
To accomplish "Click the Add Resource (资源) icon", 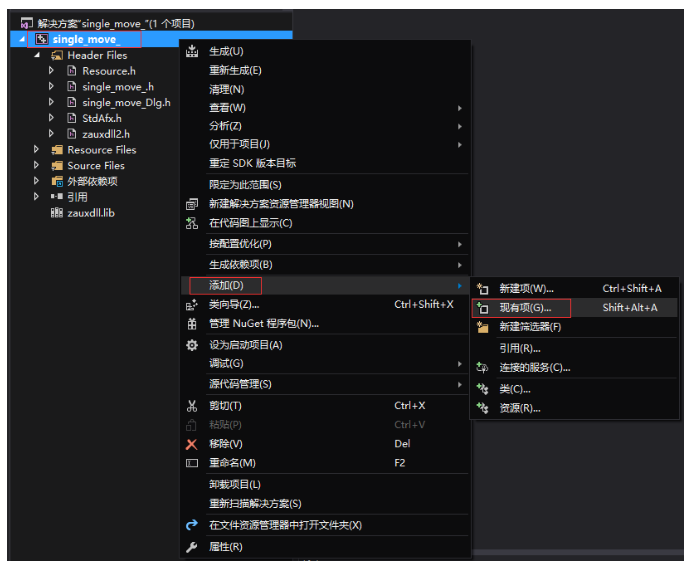I will (482, 408).
